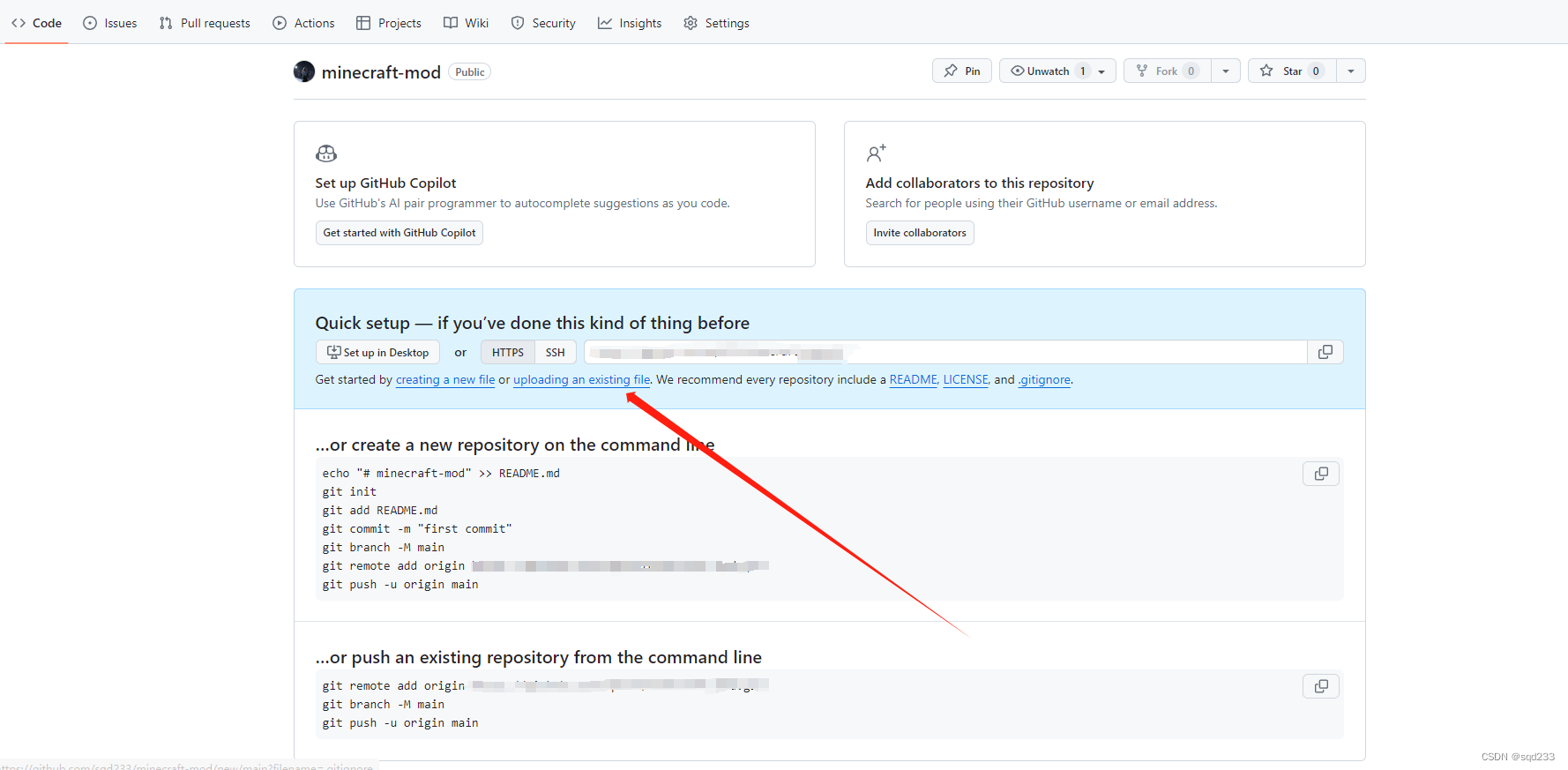Open the Security tab
Screen dimensions: 1568x770
coord(543,23)
